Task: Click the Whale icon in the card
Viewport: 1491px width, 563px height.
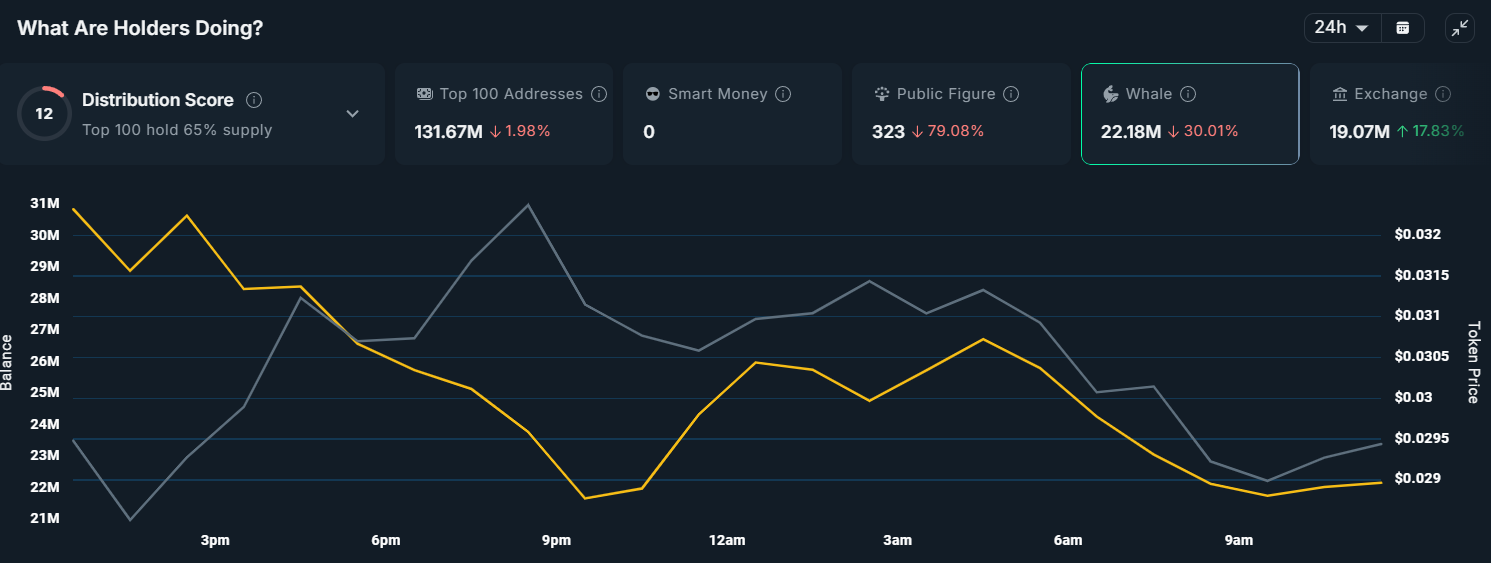Action: (1110, 94)
